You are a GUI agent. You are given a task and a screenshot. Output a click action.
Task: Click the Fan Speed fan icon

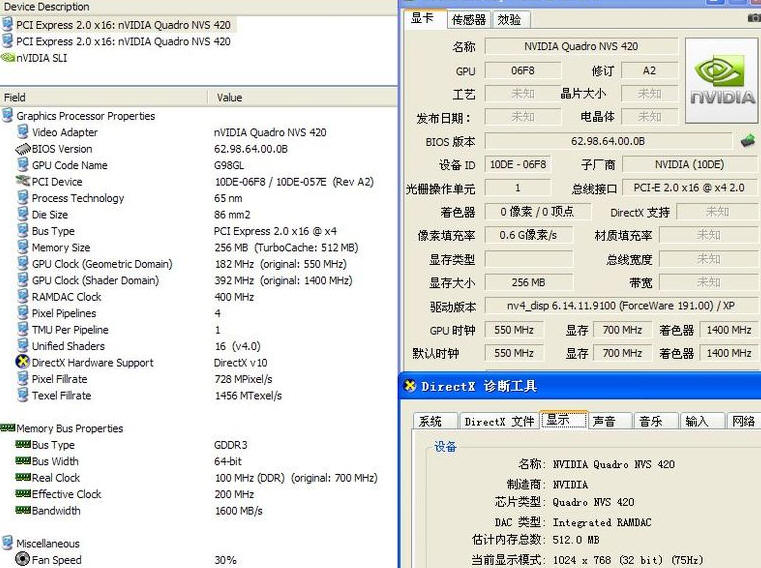click(23, 559)
